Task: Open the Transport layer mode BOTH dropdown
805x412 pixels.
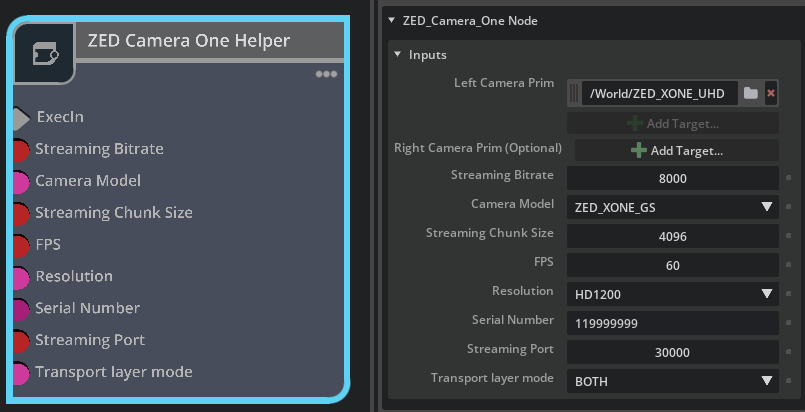Action: (x=673, y=381)
